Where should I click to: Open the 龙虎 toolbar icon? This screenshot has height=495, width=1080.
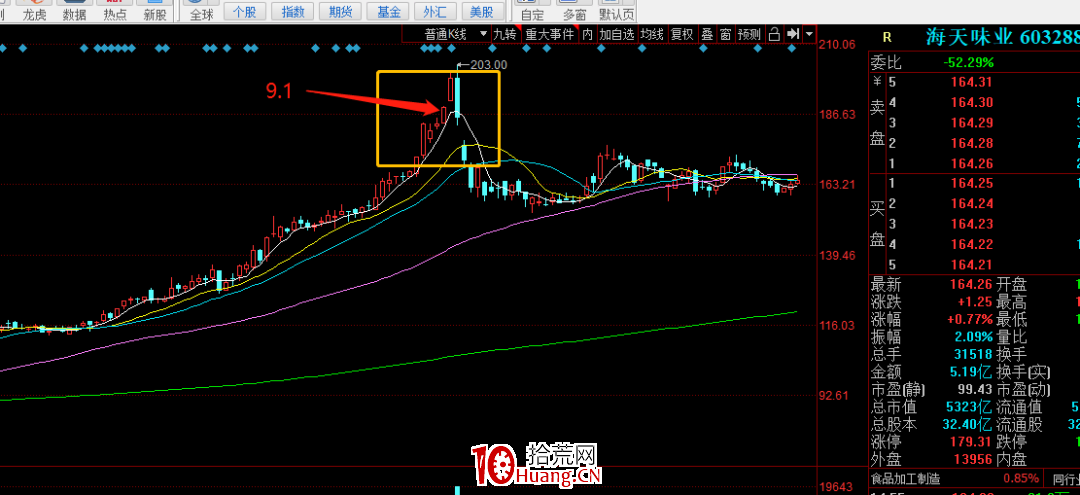pos(34,10)
